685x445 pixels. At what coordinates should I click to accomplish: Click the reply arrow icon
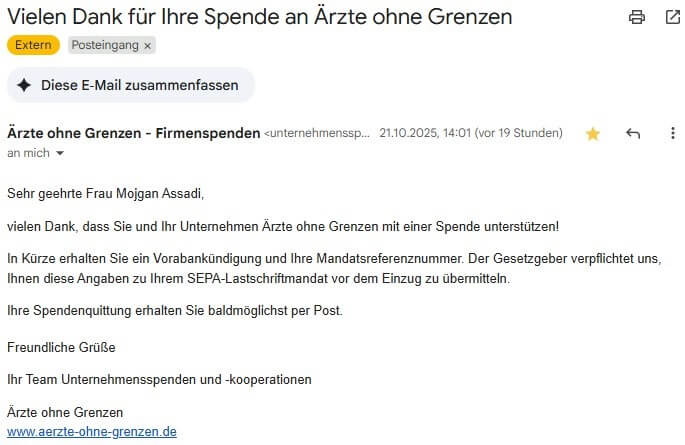(632, 134)
